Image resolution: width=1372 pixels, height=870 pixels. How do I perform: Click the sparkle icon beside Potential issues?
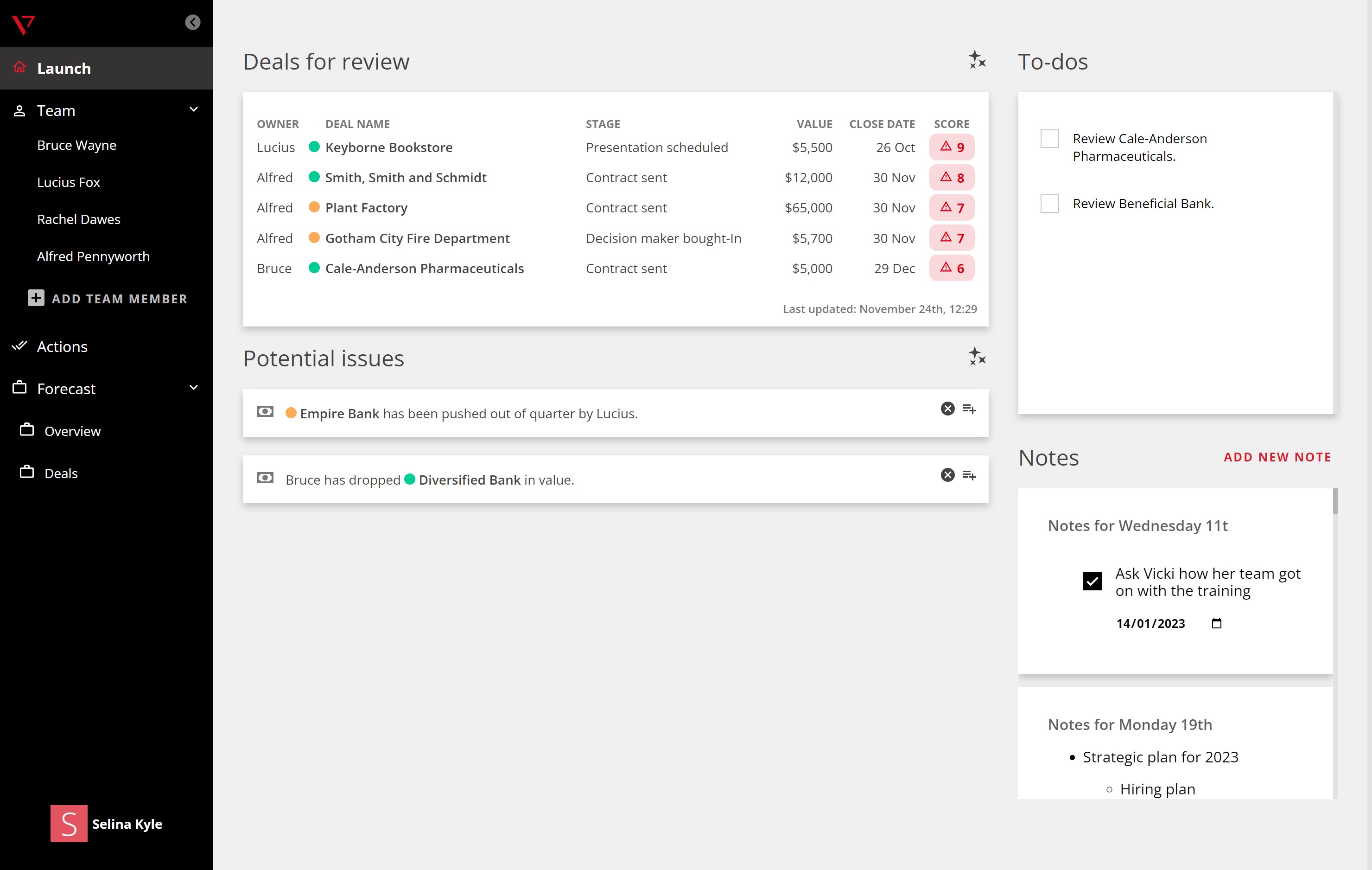(x=977, y=357)
